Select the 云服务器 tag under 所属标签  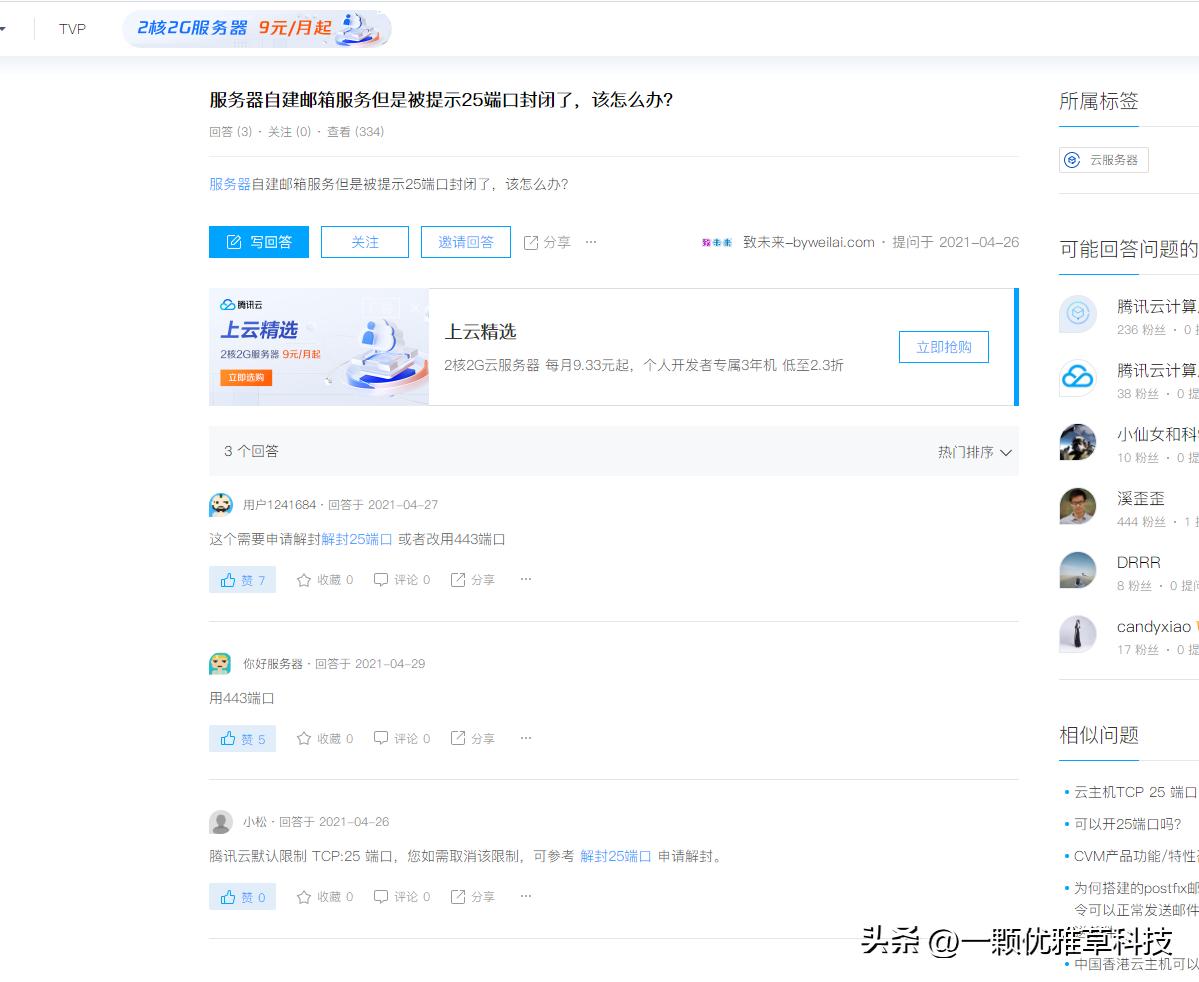[1103, 159]
